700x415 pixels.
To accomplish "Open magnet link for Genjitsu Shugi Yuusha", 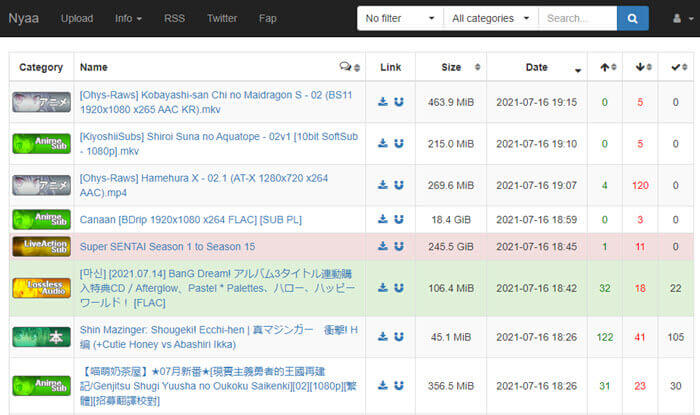I will [399, 385].
